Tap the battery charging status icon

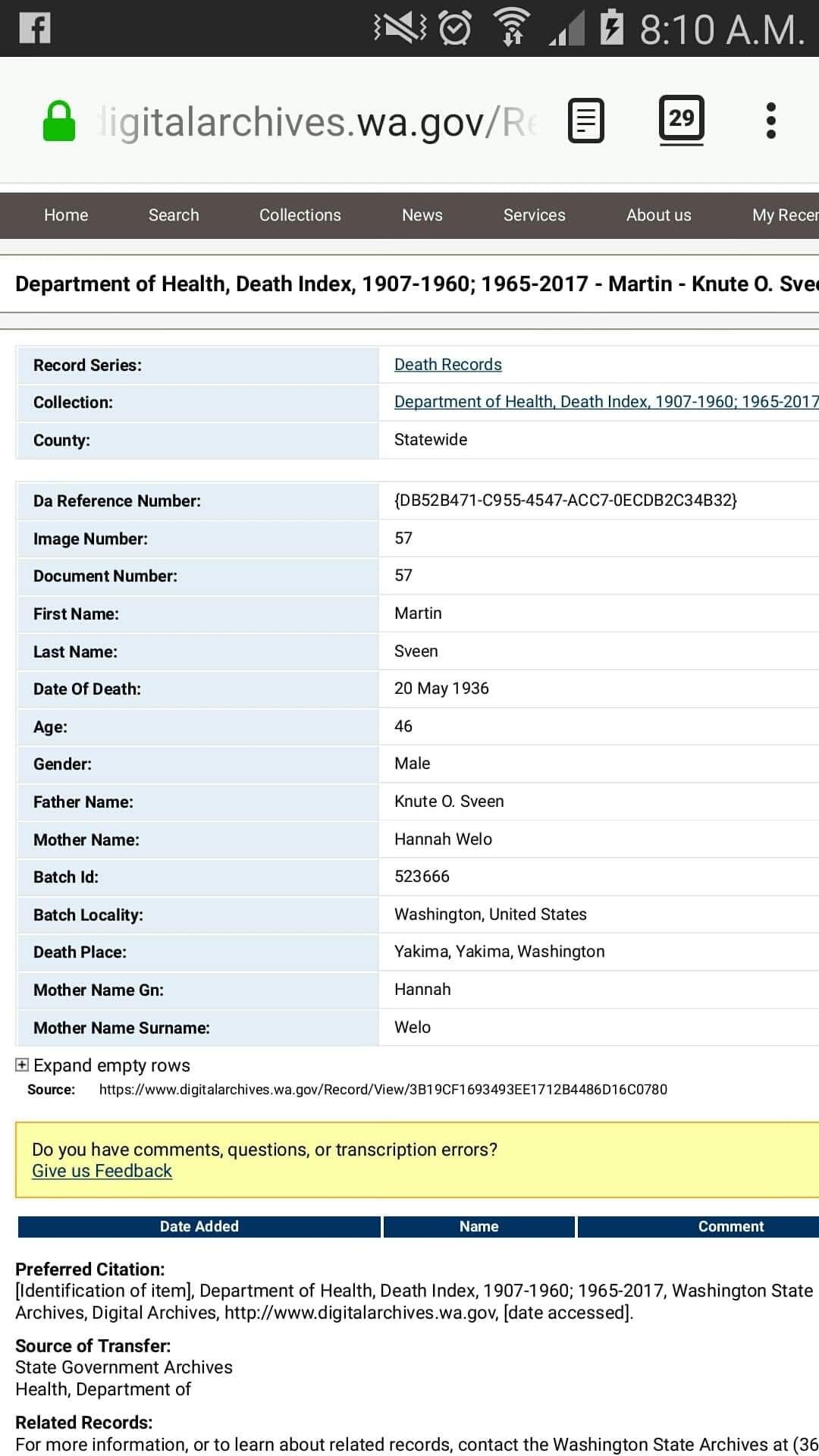(611, 29)
